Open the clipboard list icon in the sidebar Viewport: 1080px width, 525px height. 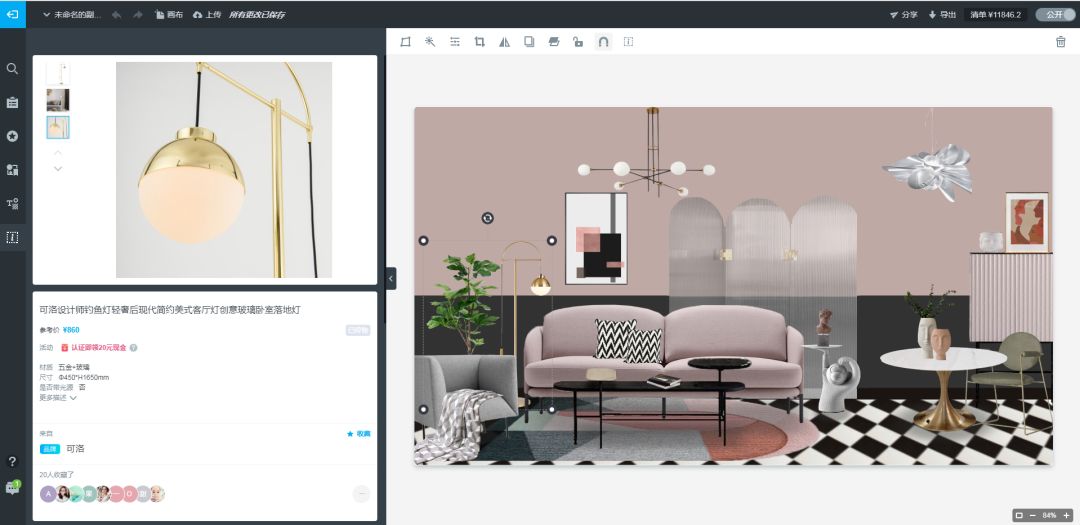coord(12,103)
